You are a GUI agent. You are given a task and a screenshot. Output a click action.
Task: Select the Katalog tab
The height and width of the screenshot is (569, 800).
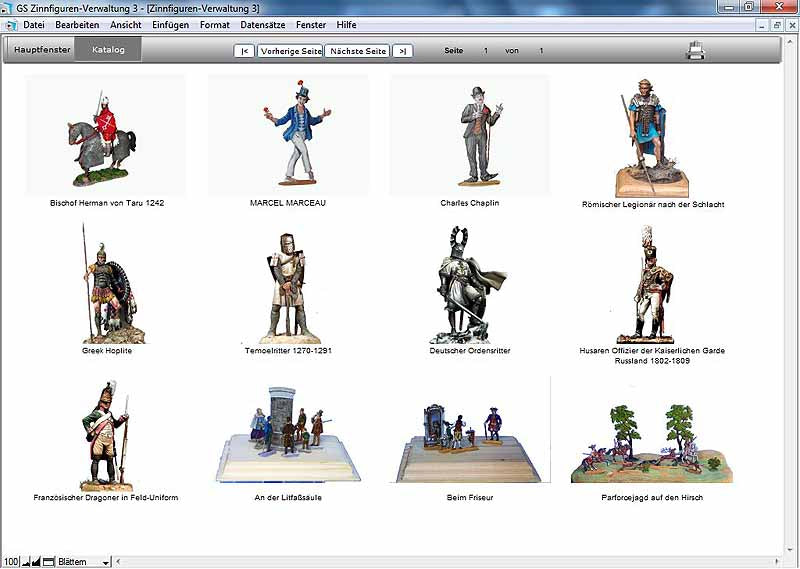(x=108, y=49)
